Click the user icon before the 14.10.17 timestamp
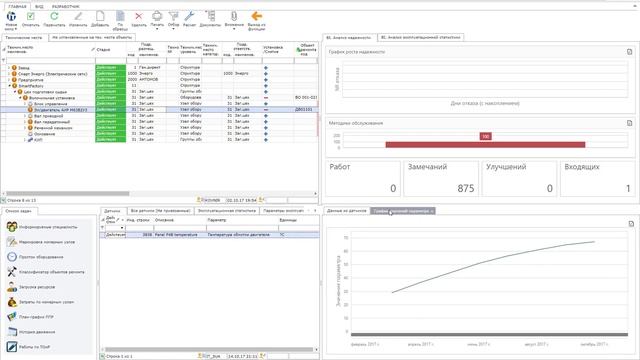Screen dimensions: 640x360 coord(200,356)
